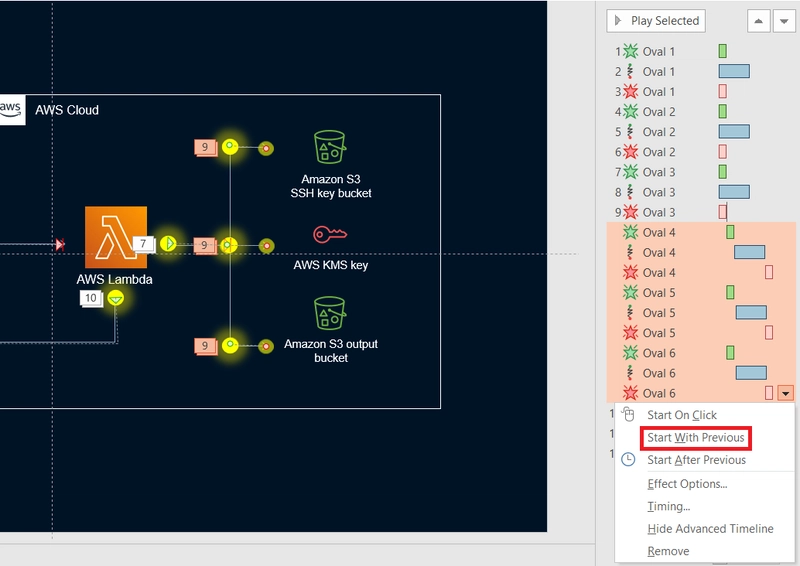
Task: Click green star entrance icon of Oval 6
Action: 631,353
